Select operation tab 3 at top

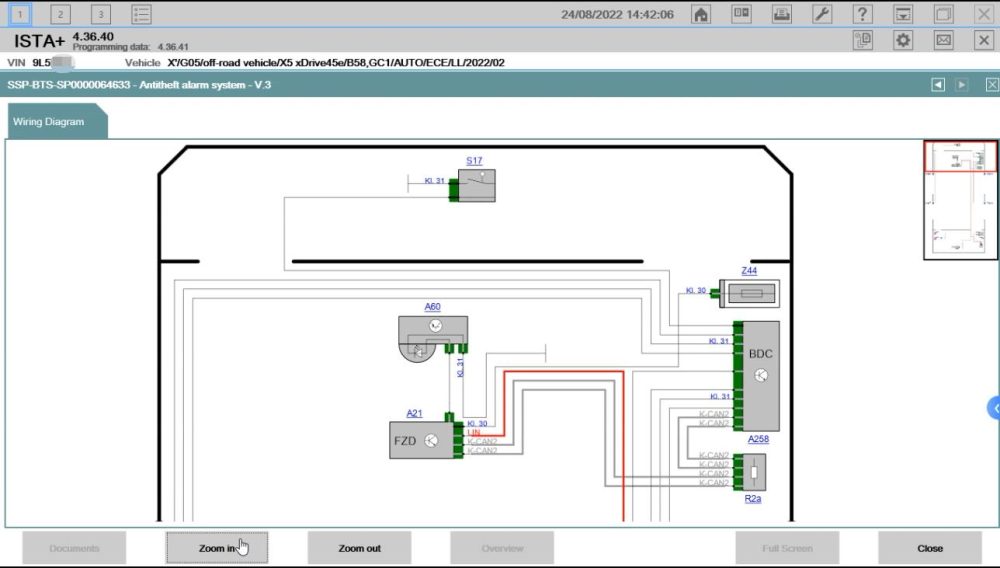click(101, 14)
